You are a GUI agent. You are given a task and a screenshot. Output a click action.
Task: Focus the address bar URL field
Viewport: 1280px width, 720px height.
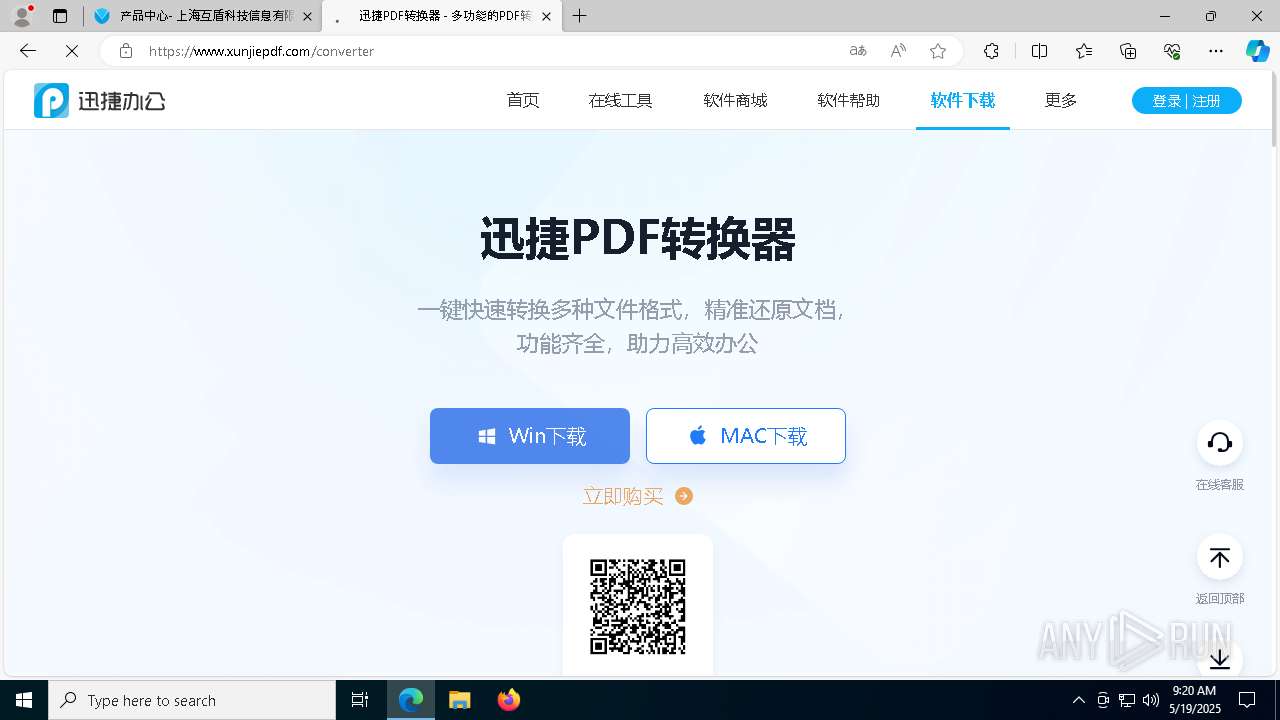(x=490, y=51)
